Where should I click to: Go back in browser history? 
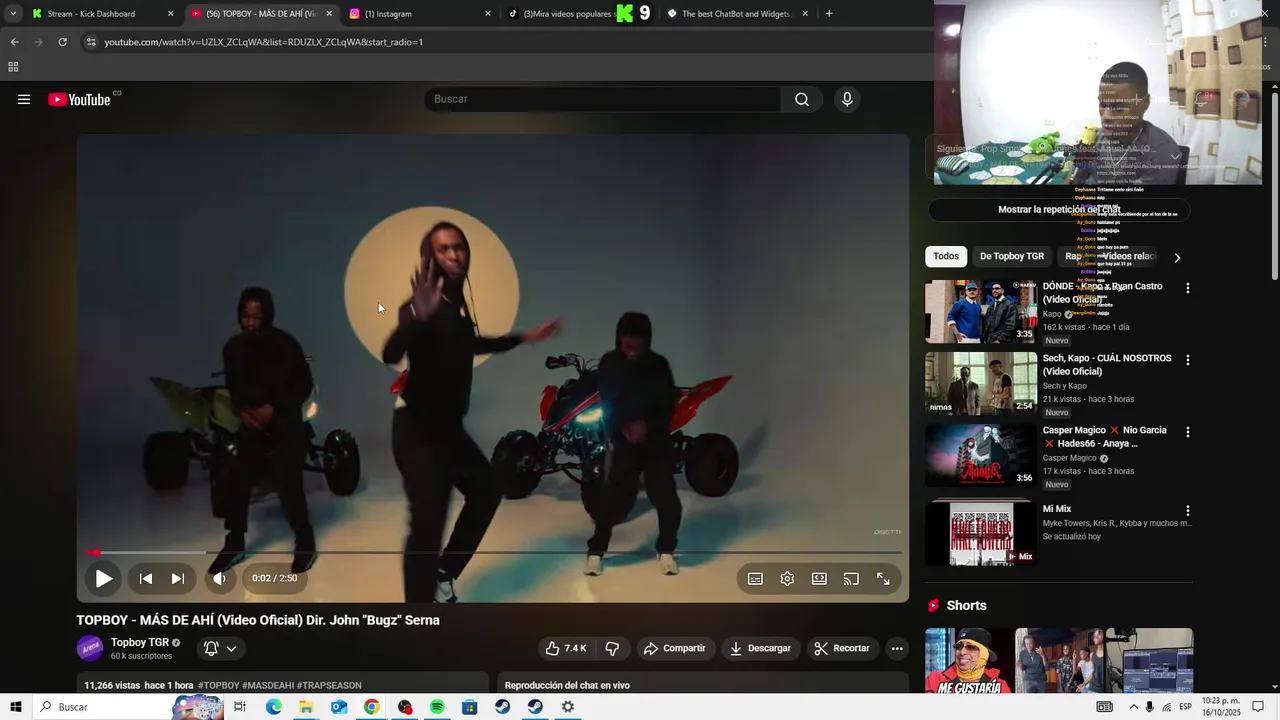[x=14, y=42]
